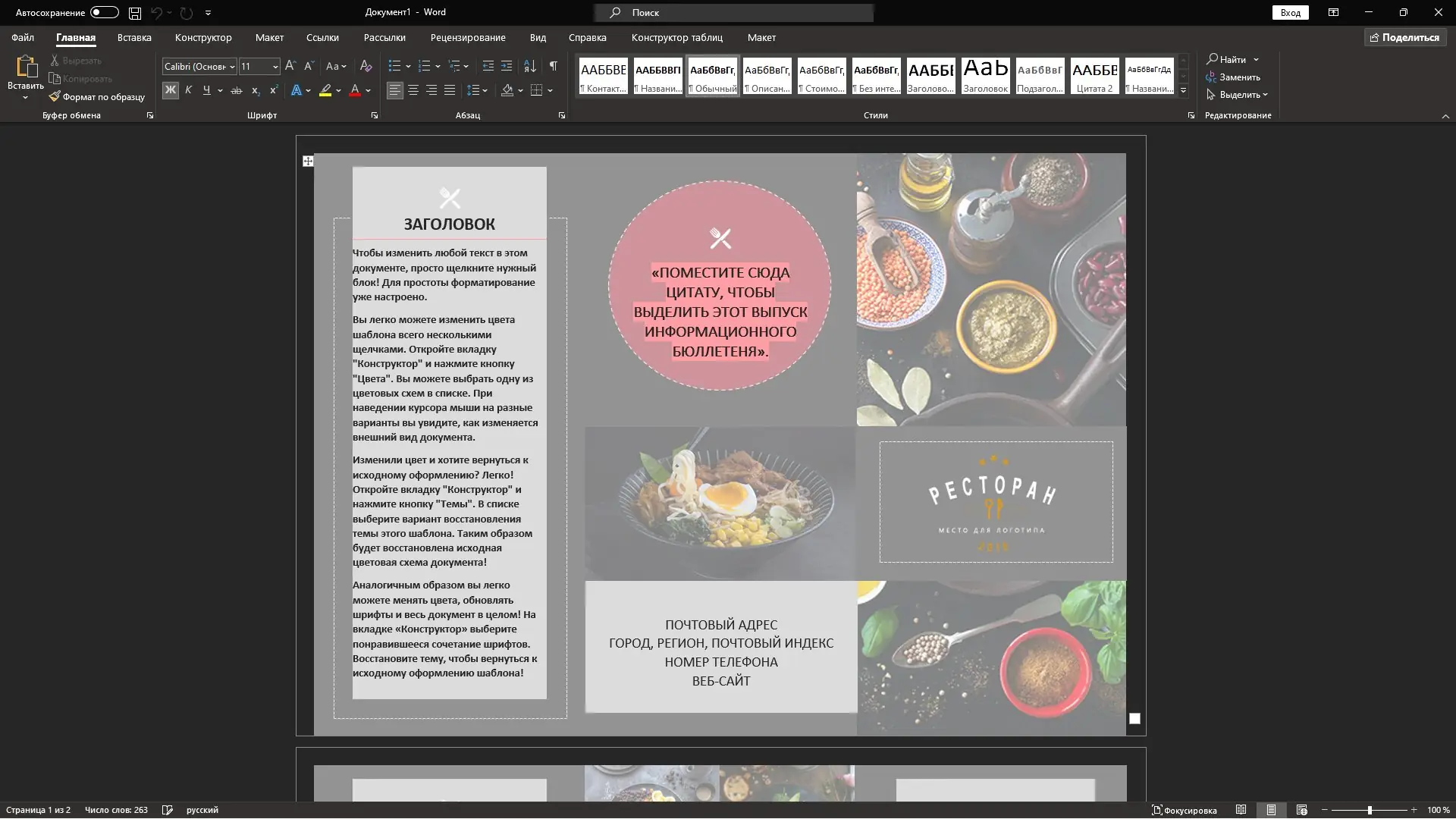Center-align the paragraph text
Viewport: 1456px width, 819px height.
(413, 90)
